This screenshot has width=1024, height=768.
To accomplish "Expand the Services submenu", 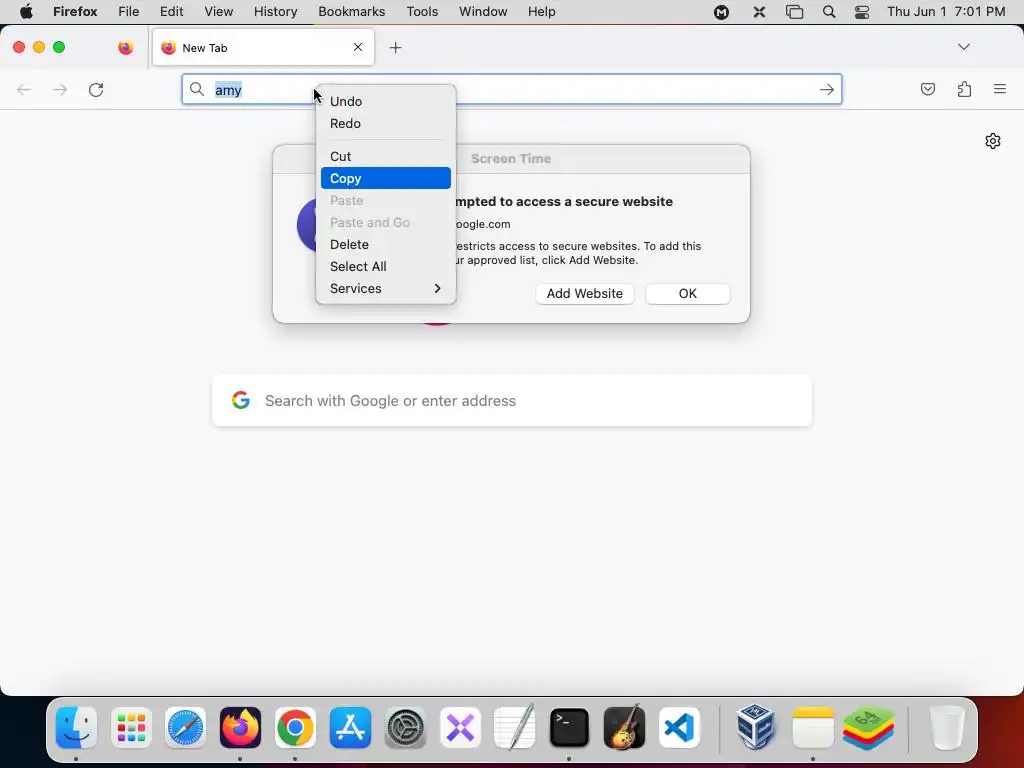I will 385,289.
